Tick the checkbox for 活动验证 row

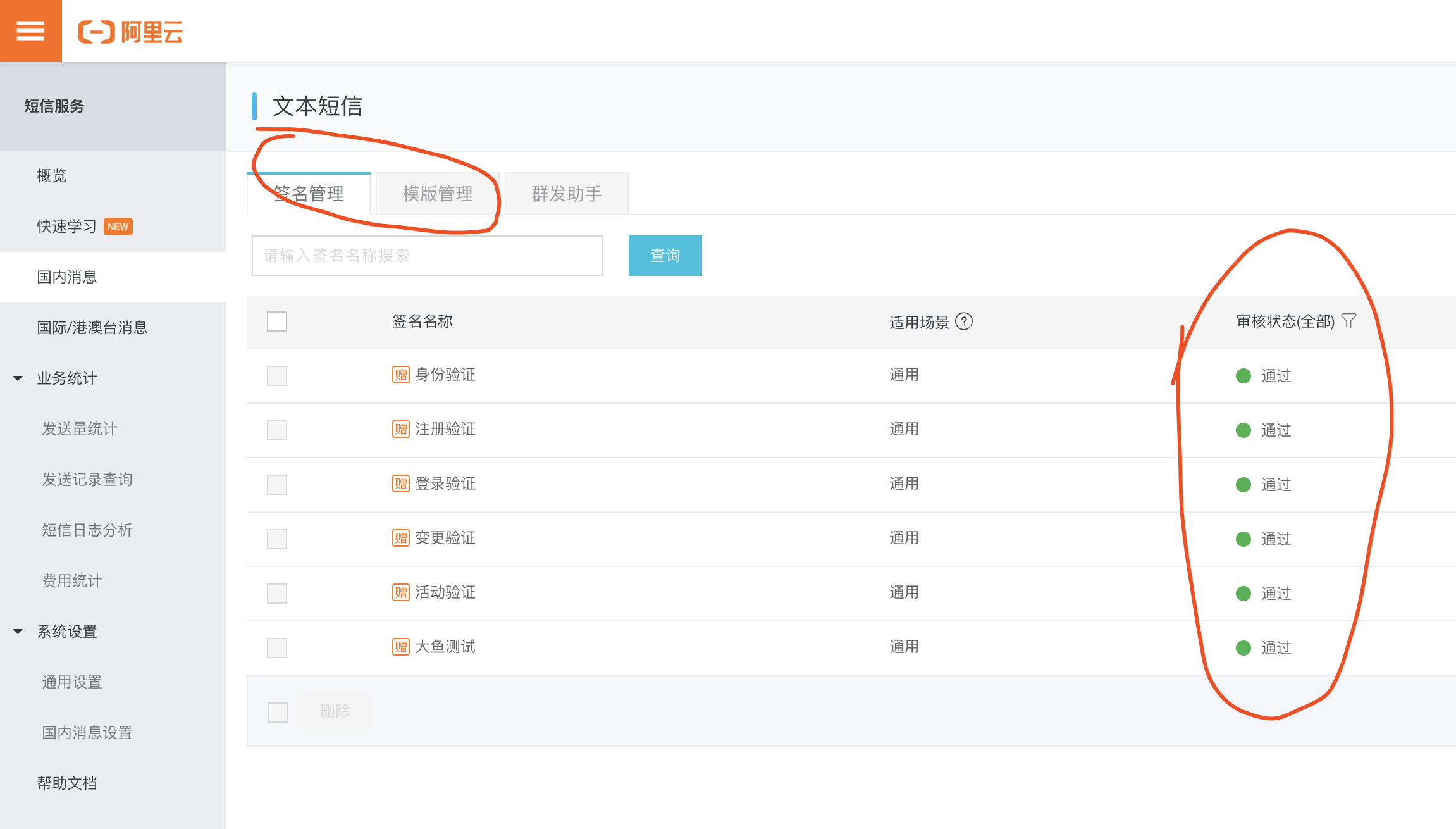point(277,594)
